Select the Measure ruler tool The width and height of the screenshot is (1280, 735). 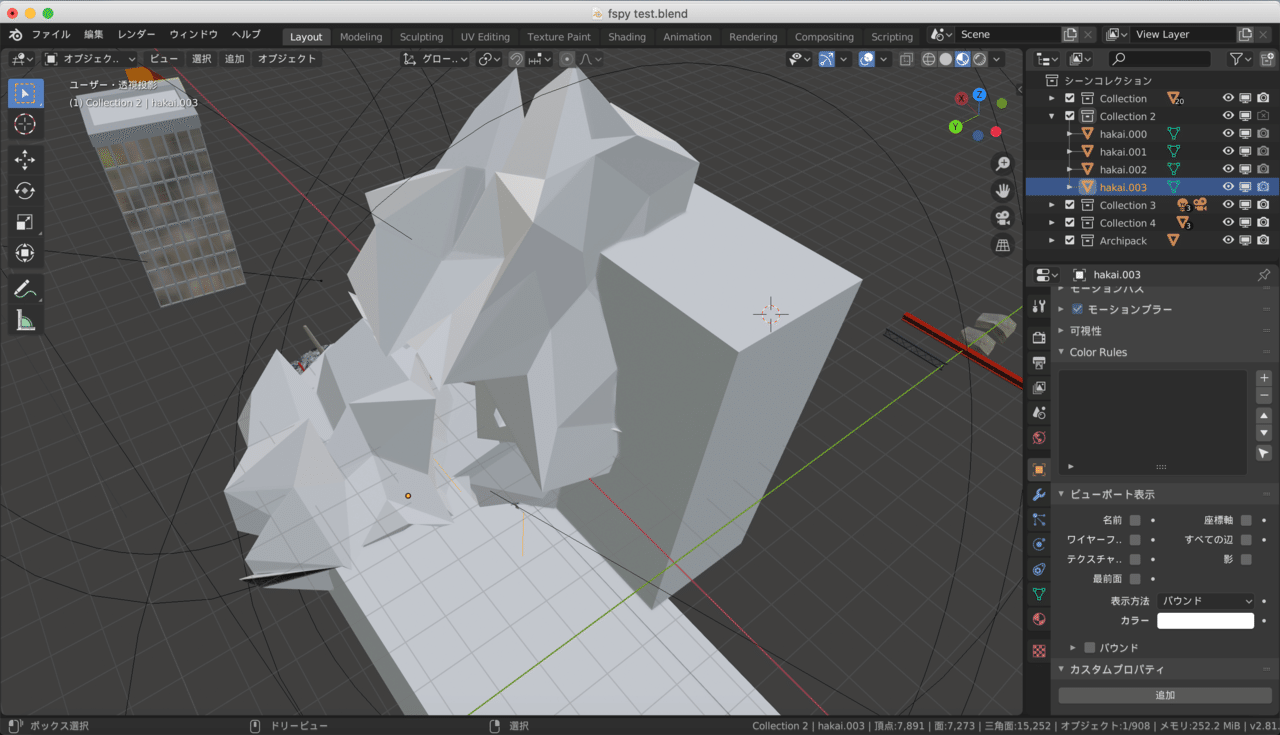[x=26, y=320]
